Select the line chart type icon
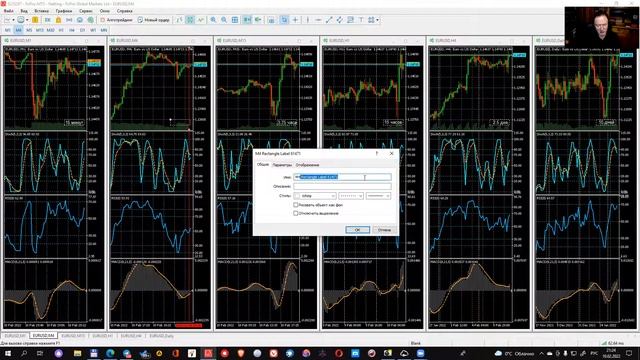Image resolution: width=640 pixels, height=360 pixels. click(x=201, y=20)
